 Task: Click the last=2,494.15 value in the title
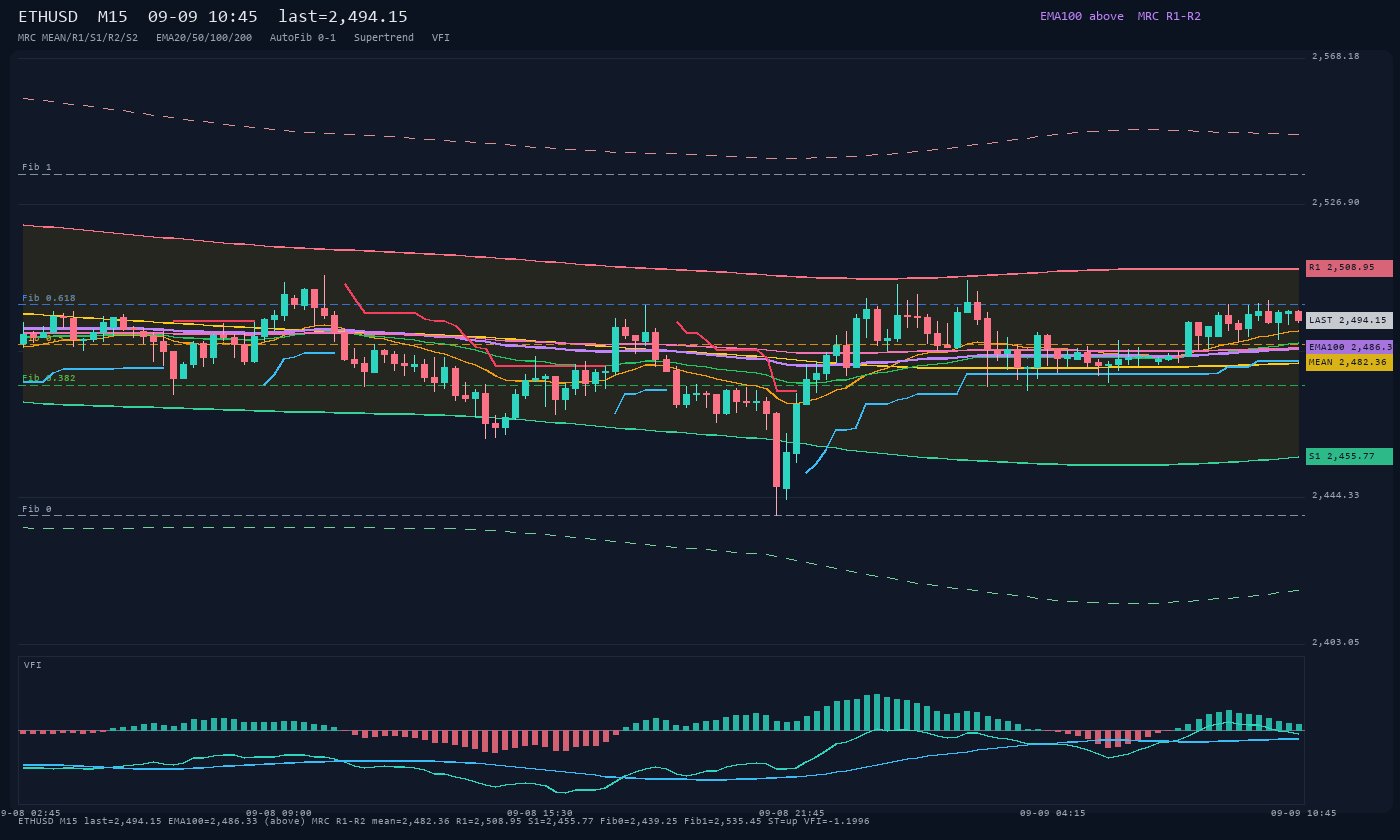coord(343,17)
